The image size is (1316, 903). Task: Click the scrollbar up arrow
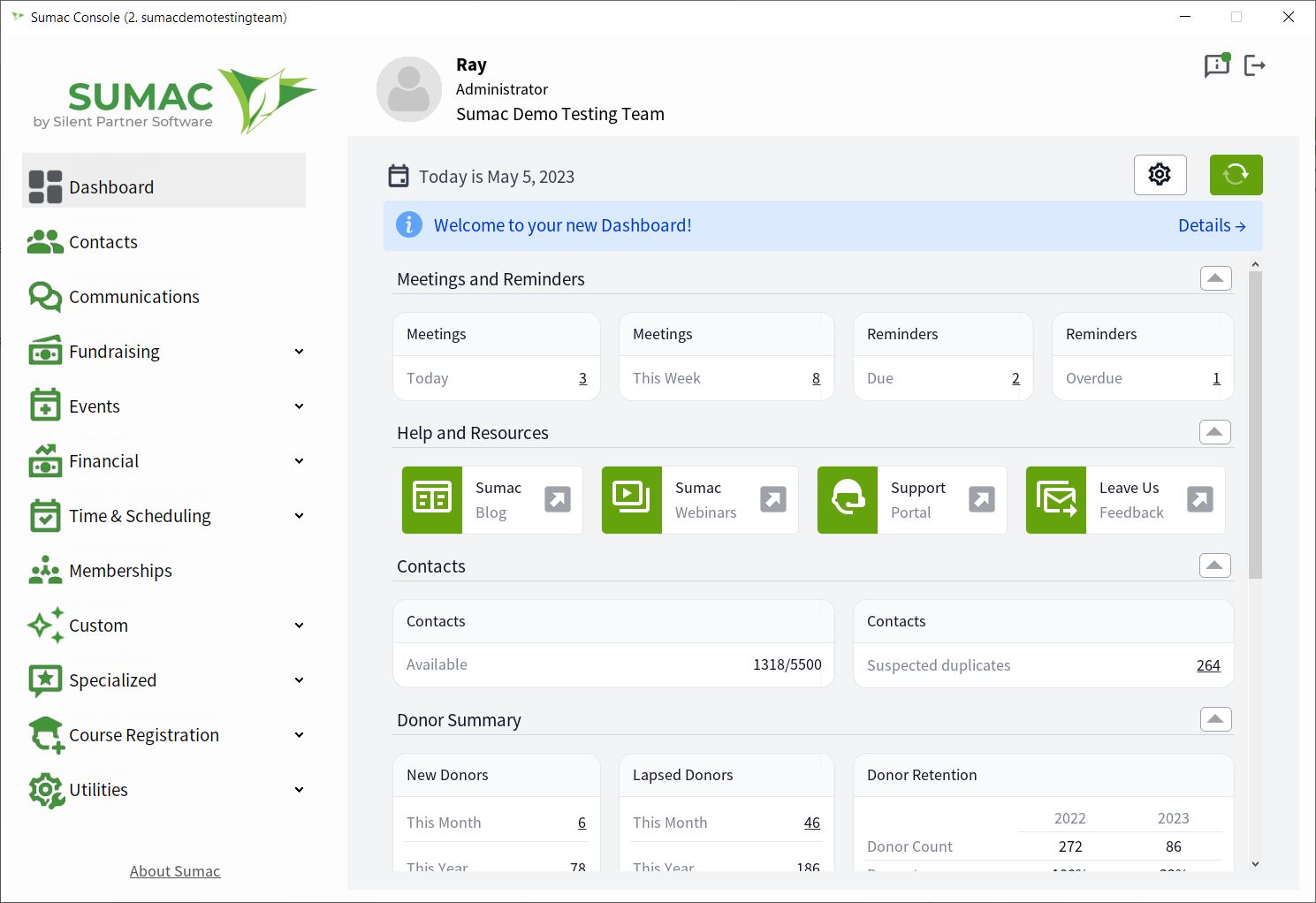(1255, 264)
